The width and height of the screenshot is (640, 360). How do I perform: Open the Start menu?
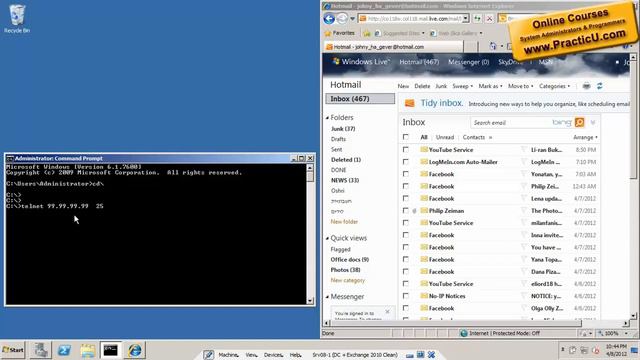point(13,350)
